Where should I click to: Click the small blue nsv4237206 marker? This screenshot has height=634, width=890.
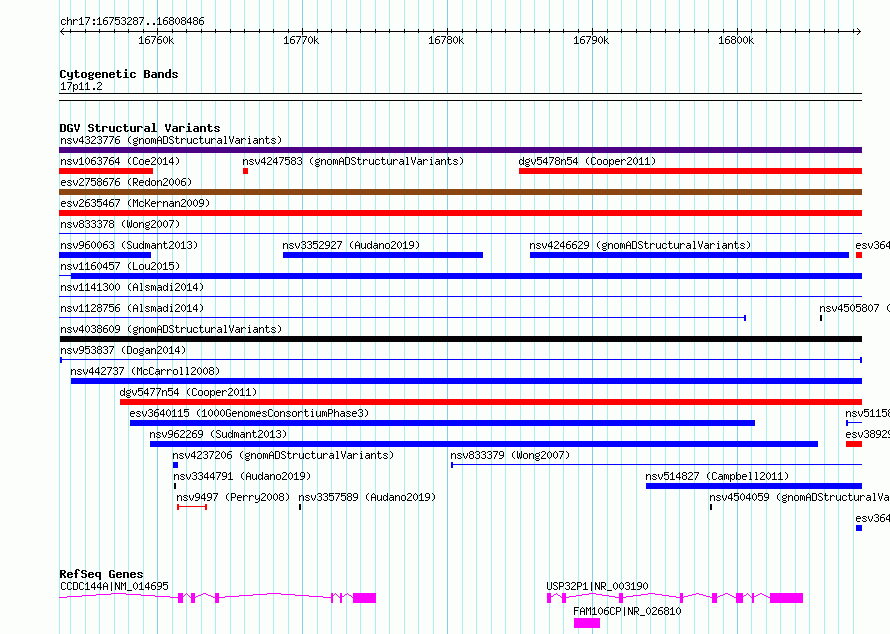(x=175, y=465)
